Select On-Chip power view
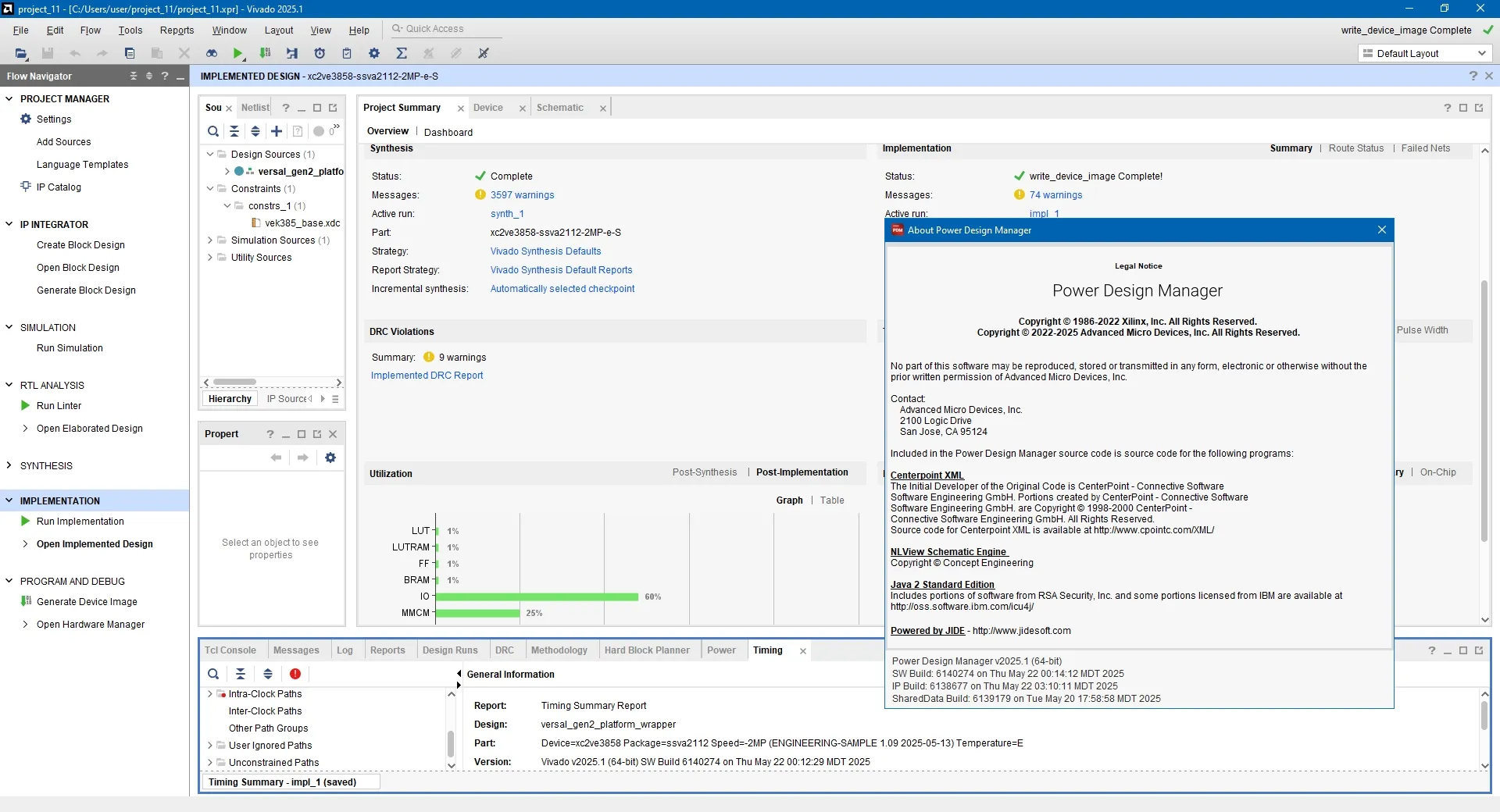 [1438, 472]
